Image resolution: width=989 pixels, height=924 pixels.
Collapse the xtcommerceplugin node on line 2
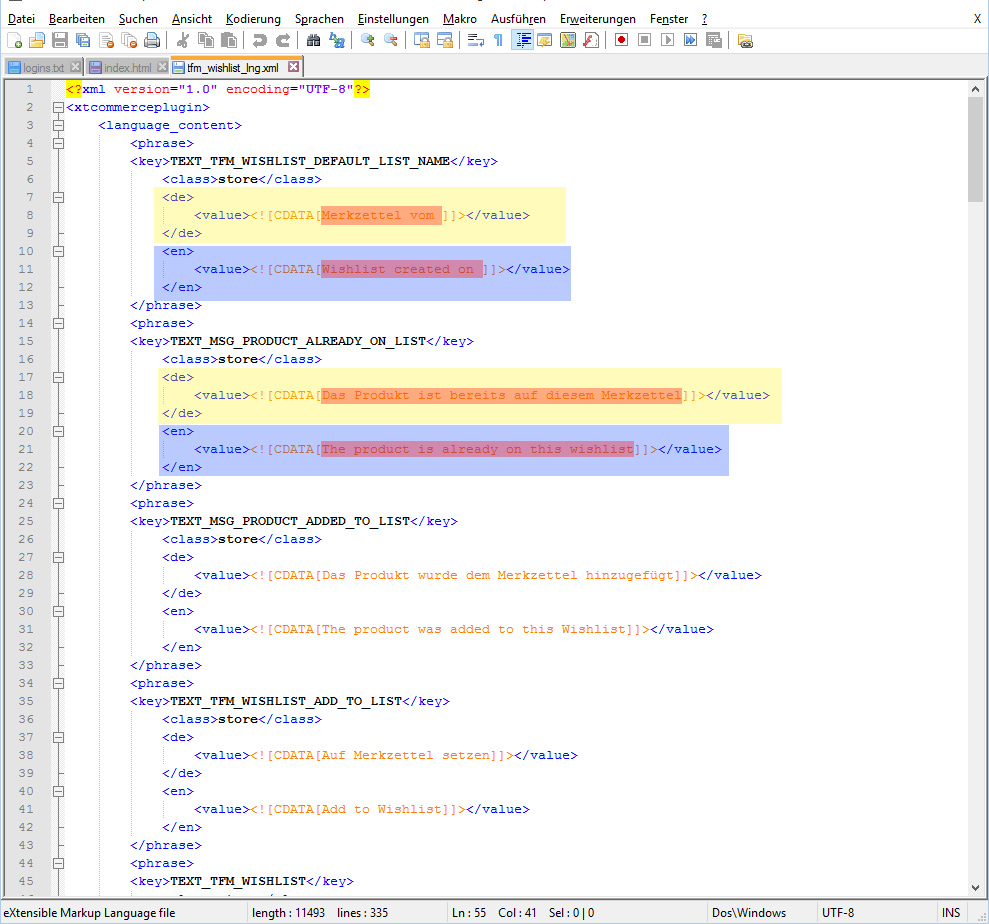tap(58, 107)
